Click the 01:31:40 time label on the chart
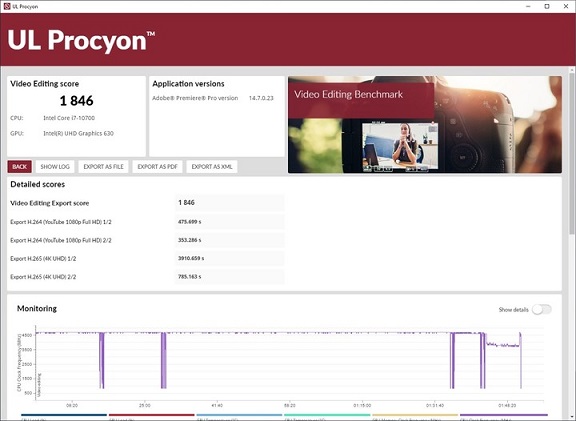 pyautogui.click(x=435, y=406)
